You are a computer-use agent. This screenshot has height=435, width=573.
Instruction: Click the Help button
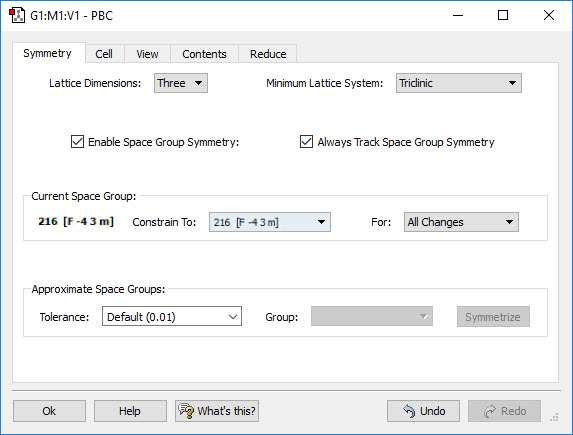coord(130,411)
